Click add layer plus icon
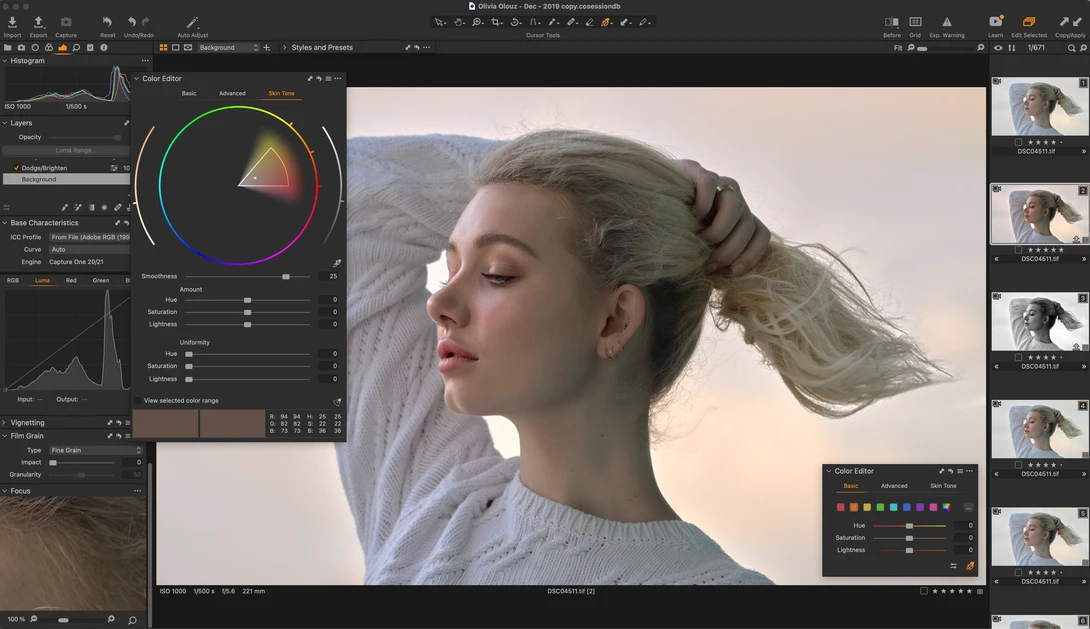The image size is (1090, 629). click(267, 48)
